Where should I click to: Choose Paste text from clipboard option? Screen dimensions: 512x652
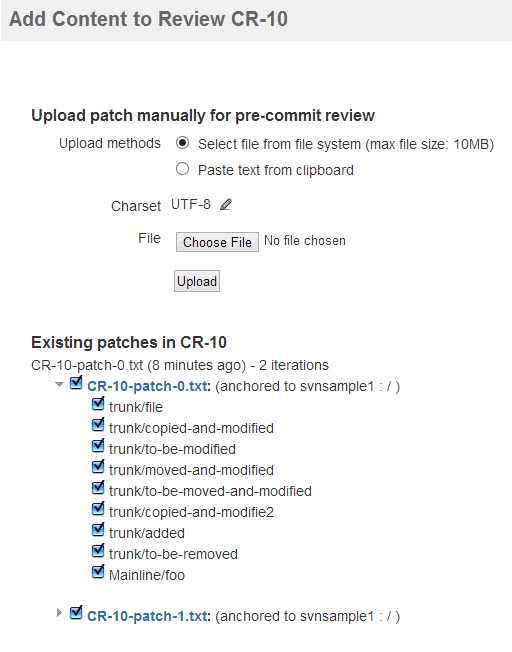(x=182, y=169)
